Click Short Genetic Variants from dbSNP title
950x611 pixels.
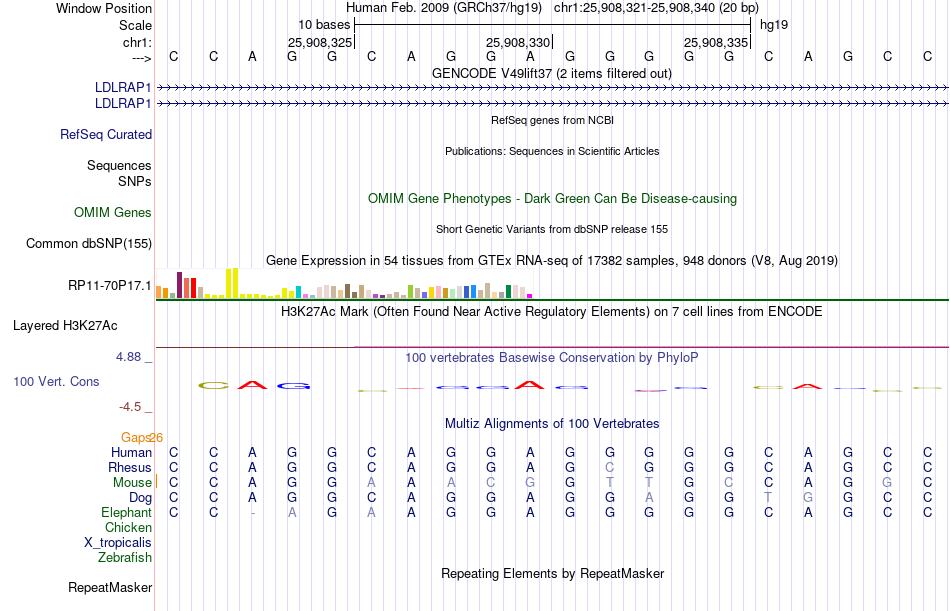tap(552, 229)
